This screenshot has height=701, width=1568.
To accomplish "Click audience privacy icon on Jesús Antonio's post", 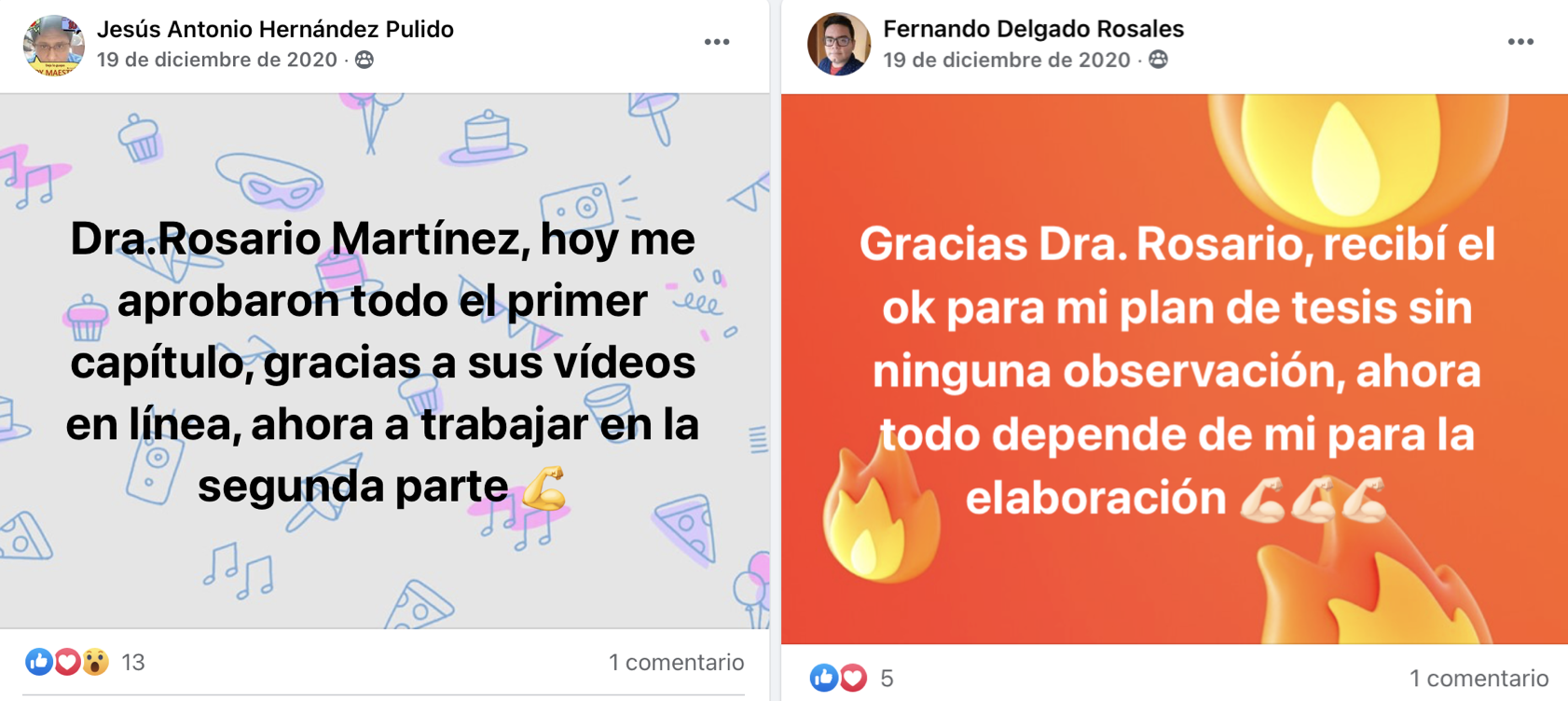I will point(364,60).
